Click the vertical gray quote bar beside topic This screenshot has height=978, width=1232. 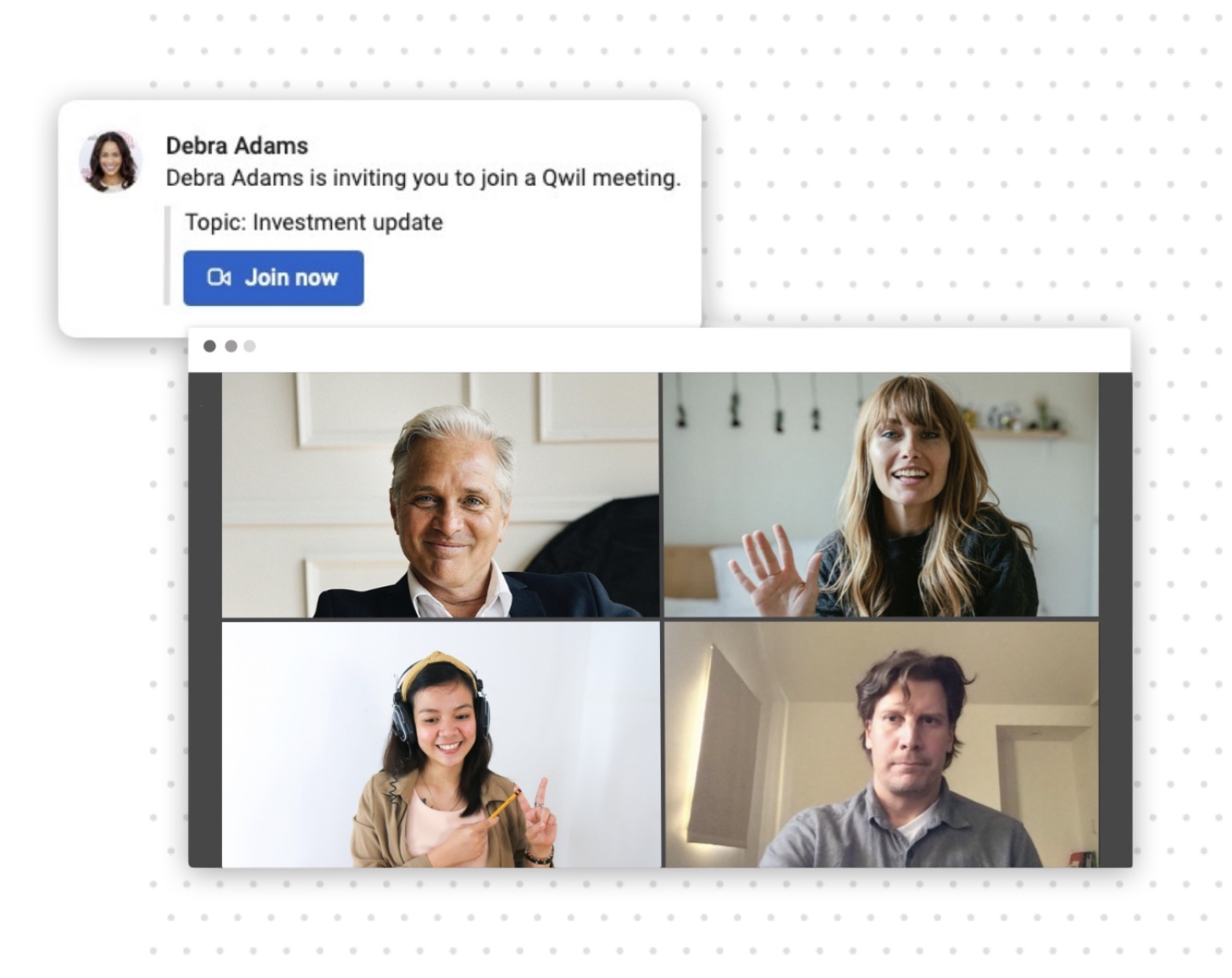(168, 255)
